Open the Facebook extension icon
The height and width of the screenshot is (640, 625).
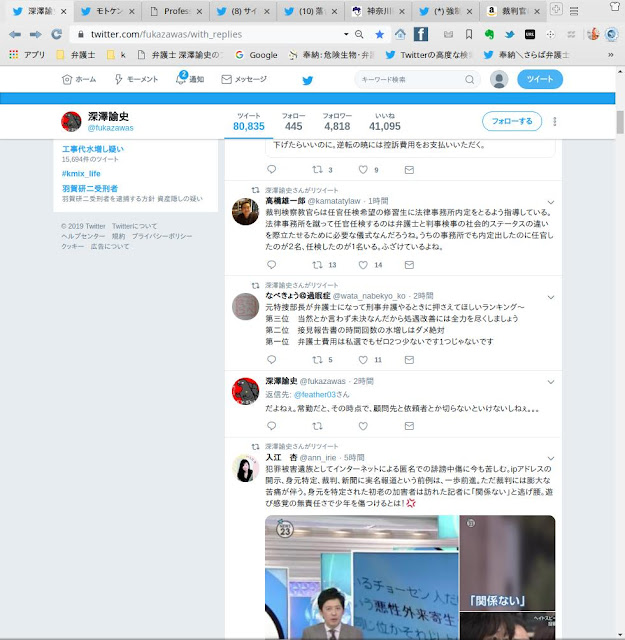421,34
